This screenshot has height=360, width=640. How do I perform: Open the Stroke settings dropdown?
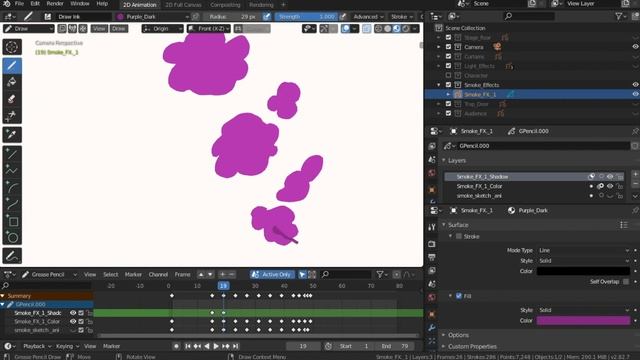[x=402, y=17]
